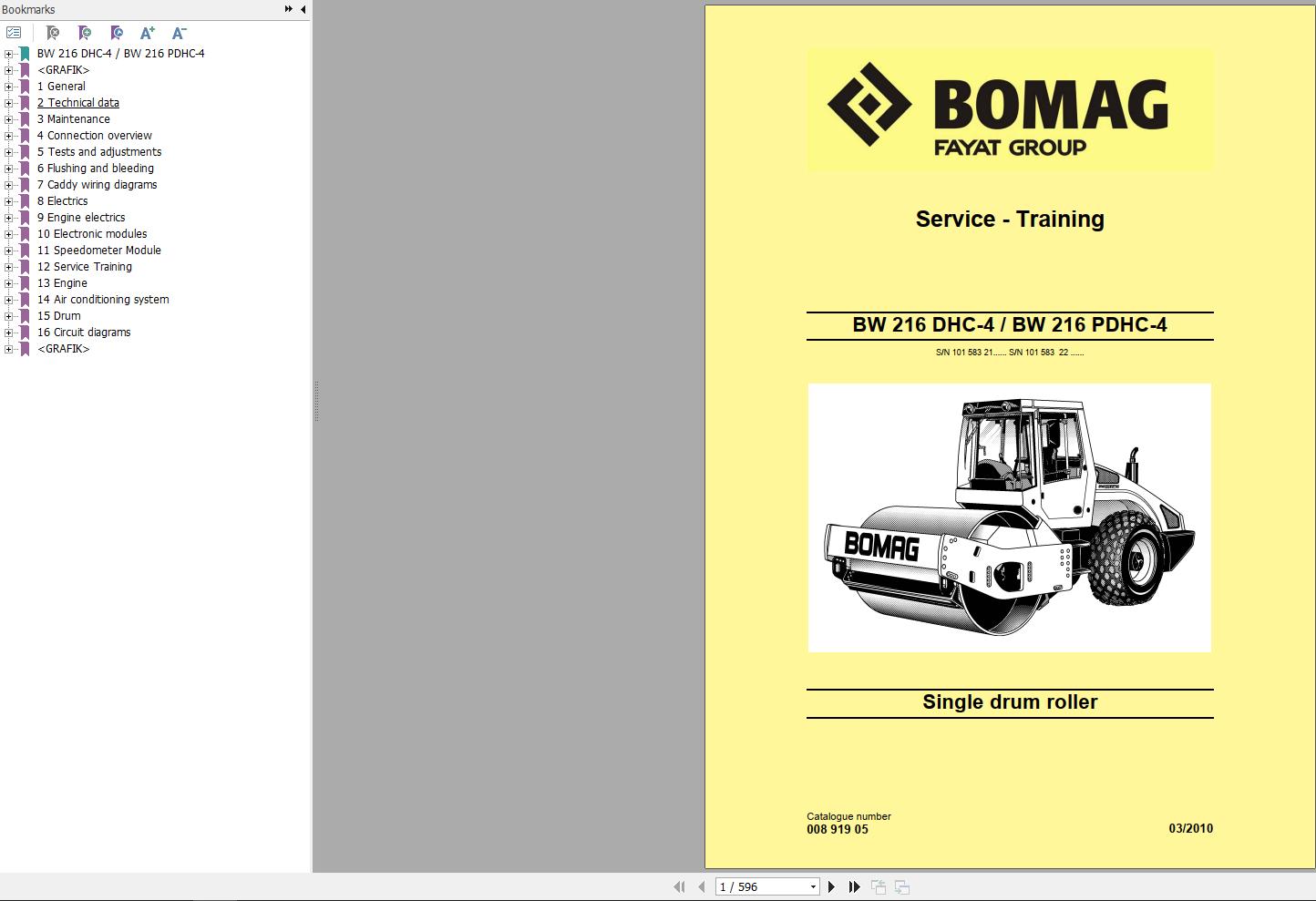The image size is (1316, 901).
Task: Click the previous view icon
Action: [x=879, y=886]
